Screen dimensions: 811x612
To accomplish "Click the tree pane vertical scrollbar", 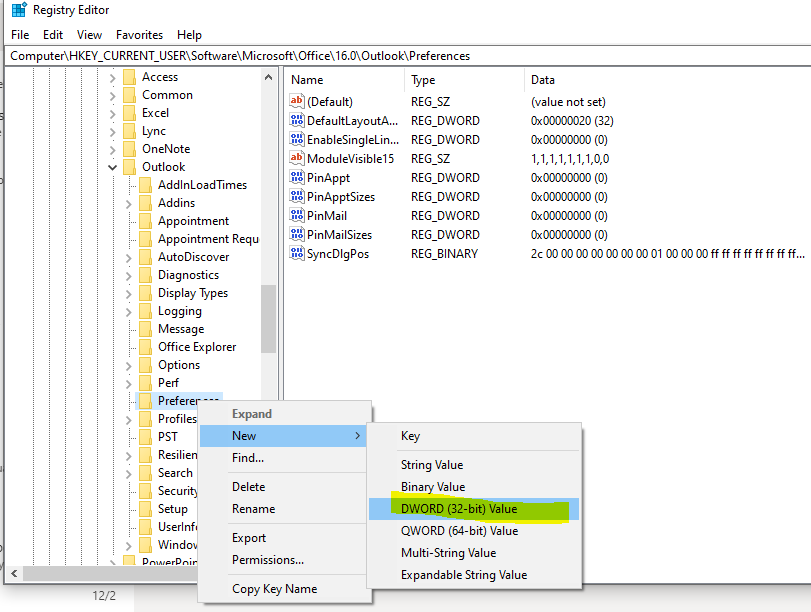I will 268,320.
